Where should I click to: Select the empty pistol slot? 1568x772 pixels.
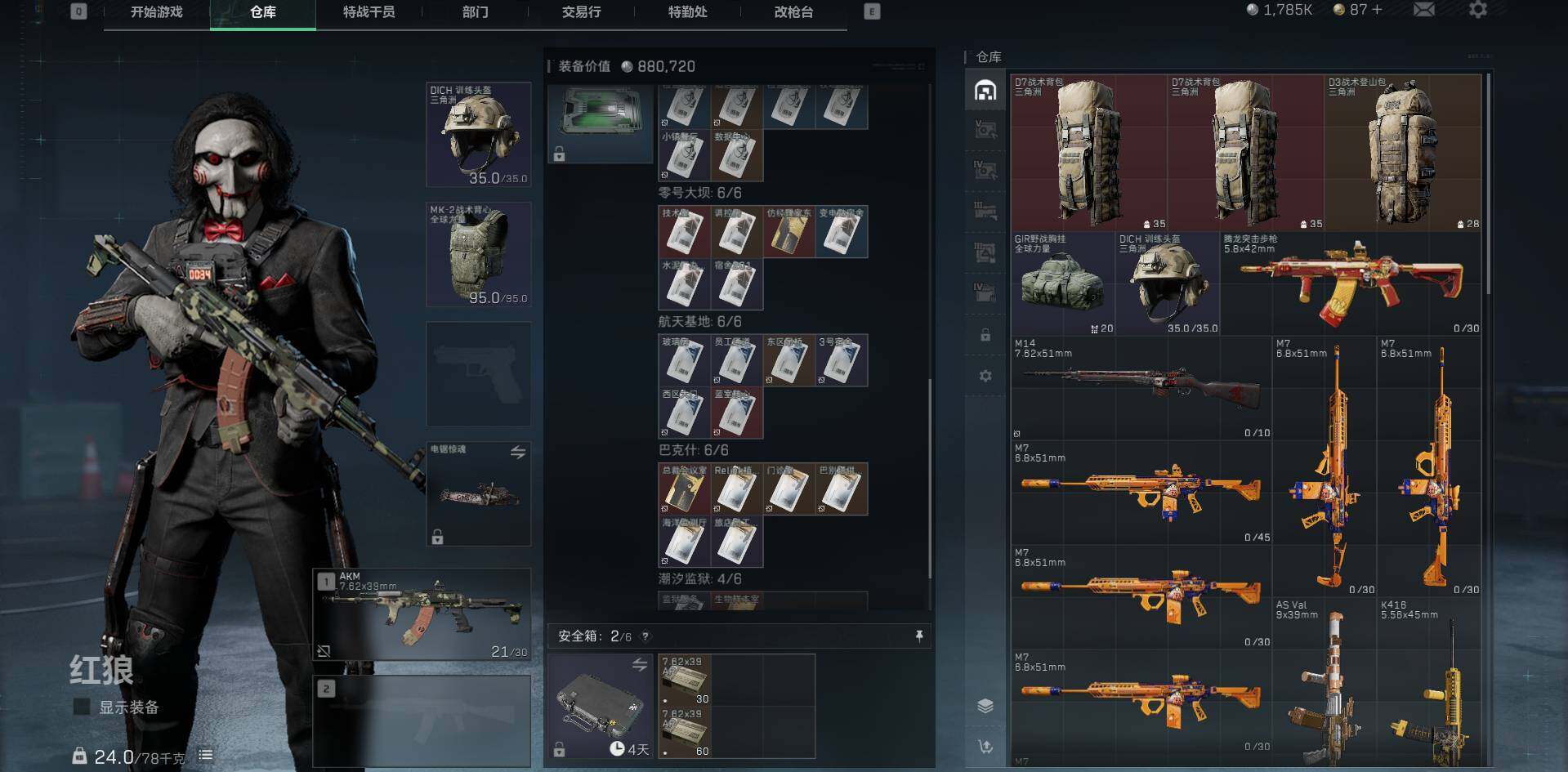[x=479, y=374]
